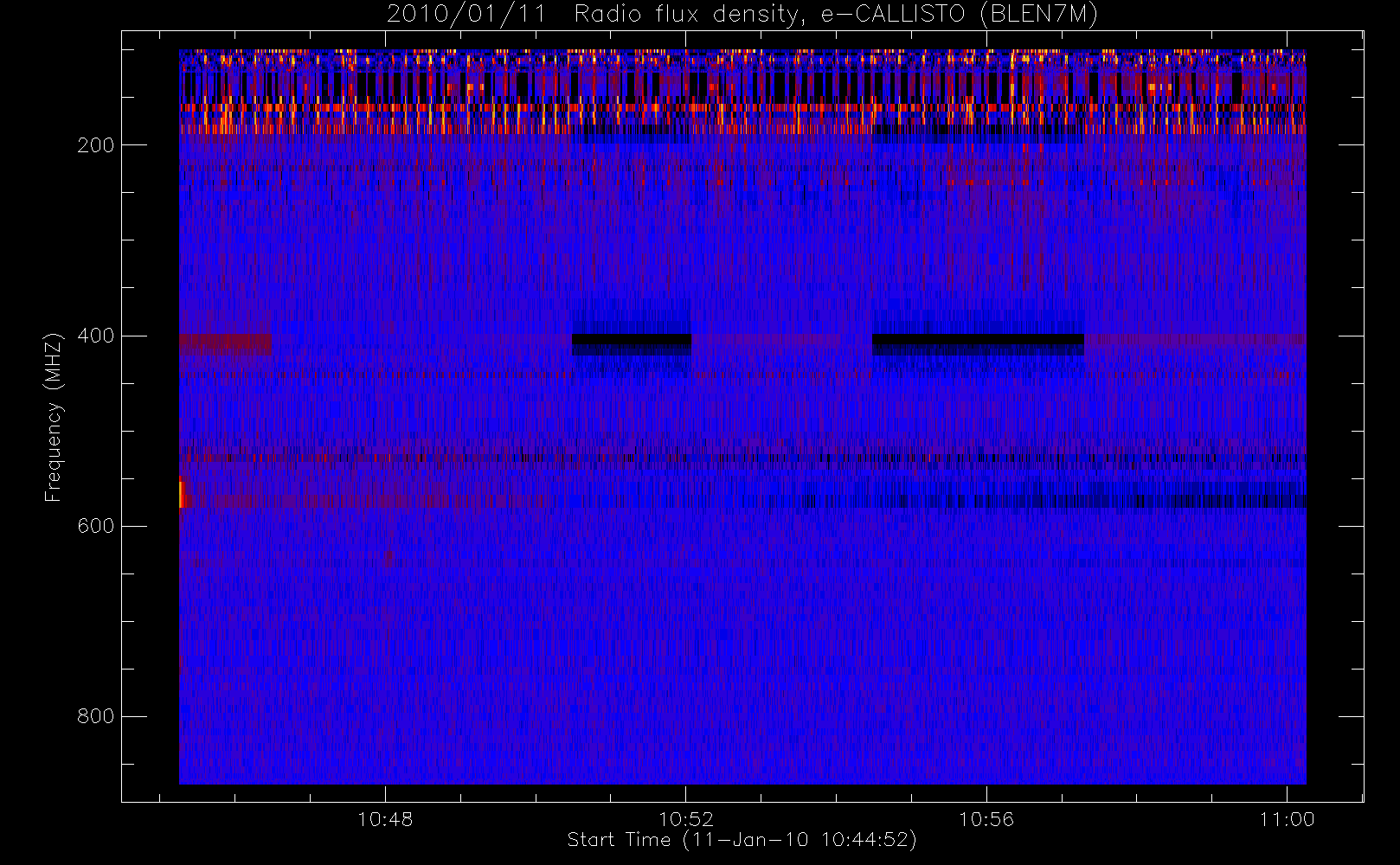Image resolution: width=1400 pixels, height=865 pixels.
Task: Click the 'Start Time (11-Jan-10 10:44:52)' axis label
Action: (742, 840)
